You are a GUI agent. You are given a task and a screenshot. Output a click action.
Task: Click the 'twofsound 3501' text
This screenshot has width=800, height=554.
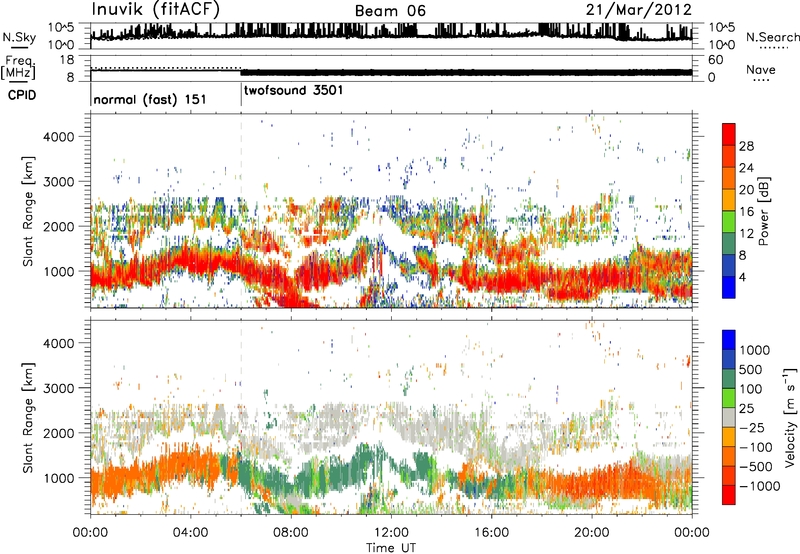tap(294, 90)
